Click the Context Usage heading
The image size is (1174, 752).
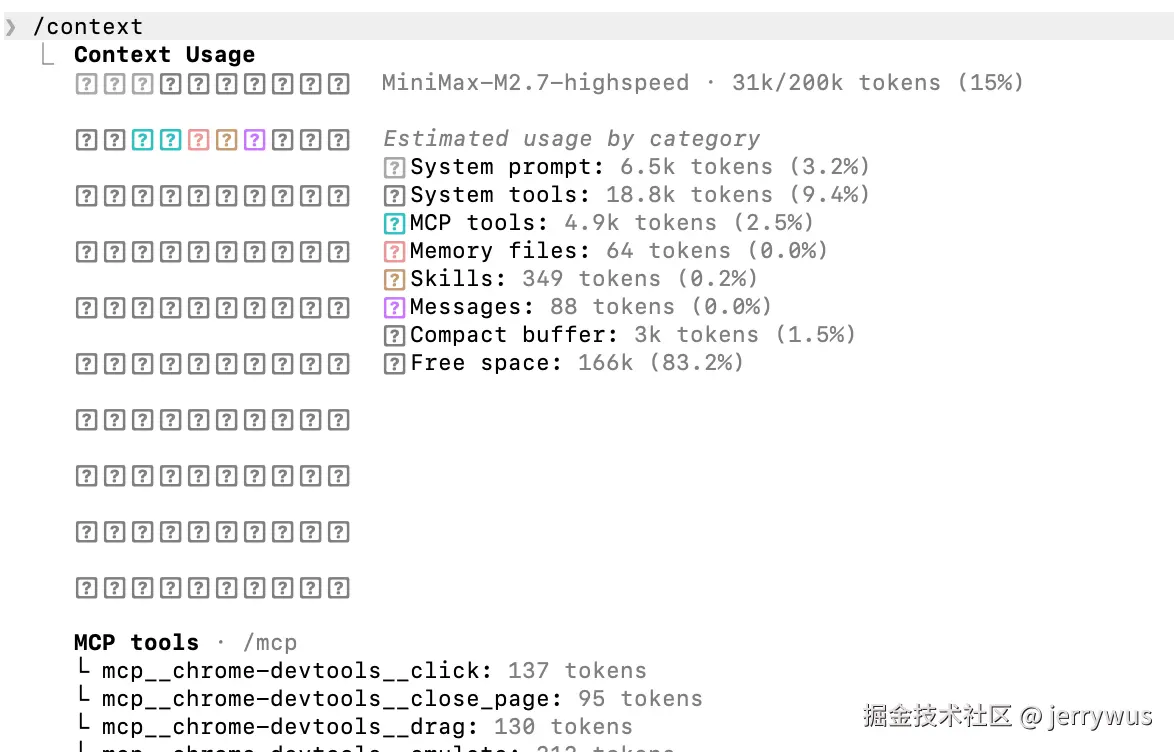(164, 55)
